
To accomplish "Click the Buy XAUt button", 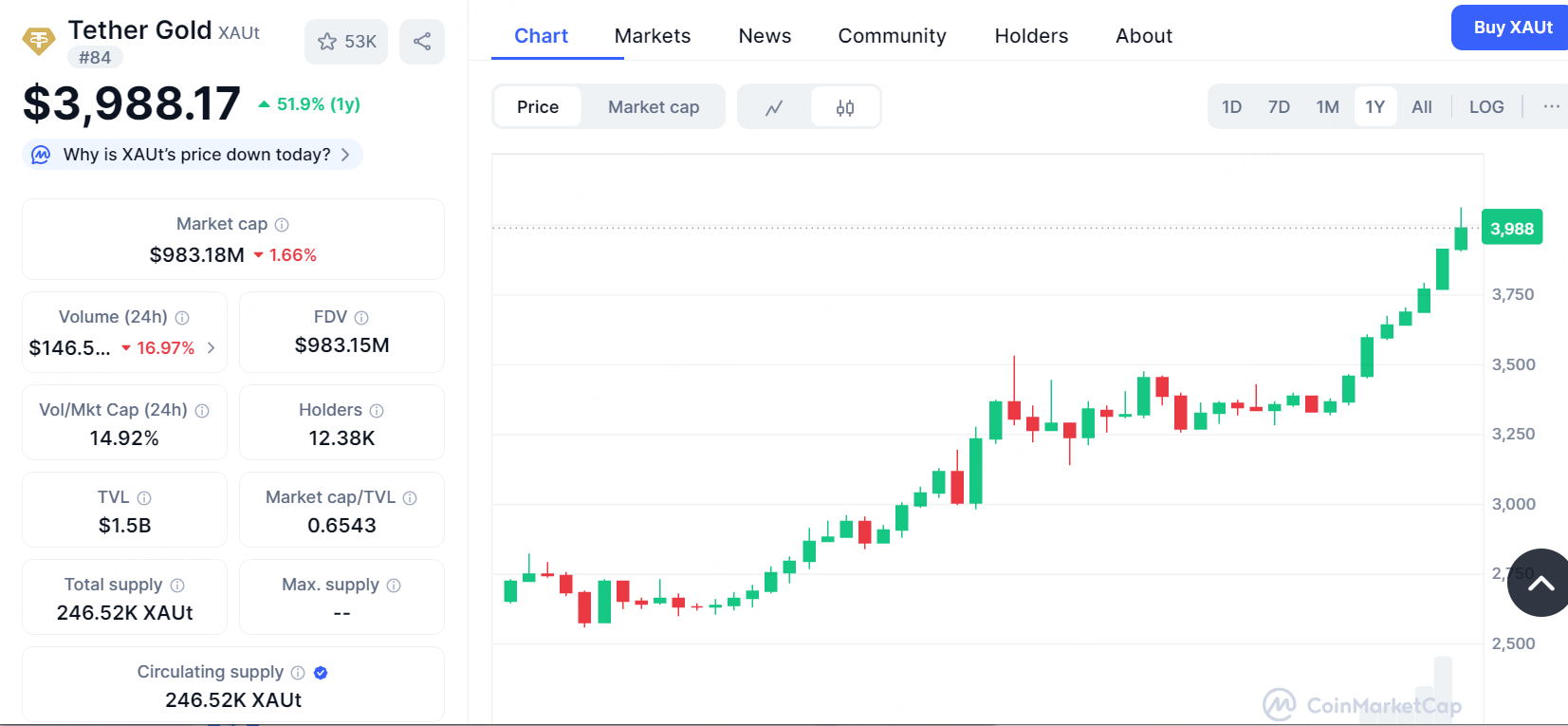I will pos(1512,28).
